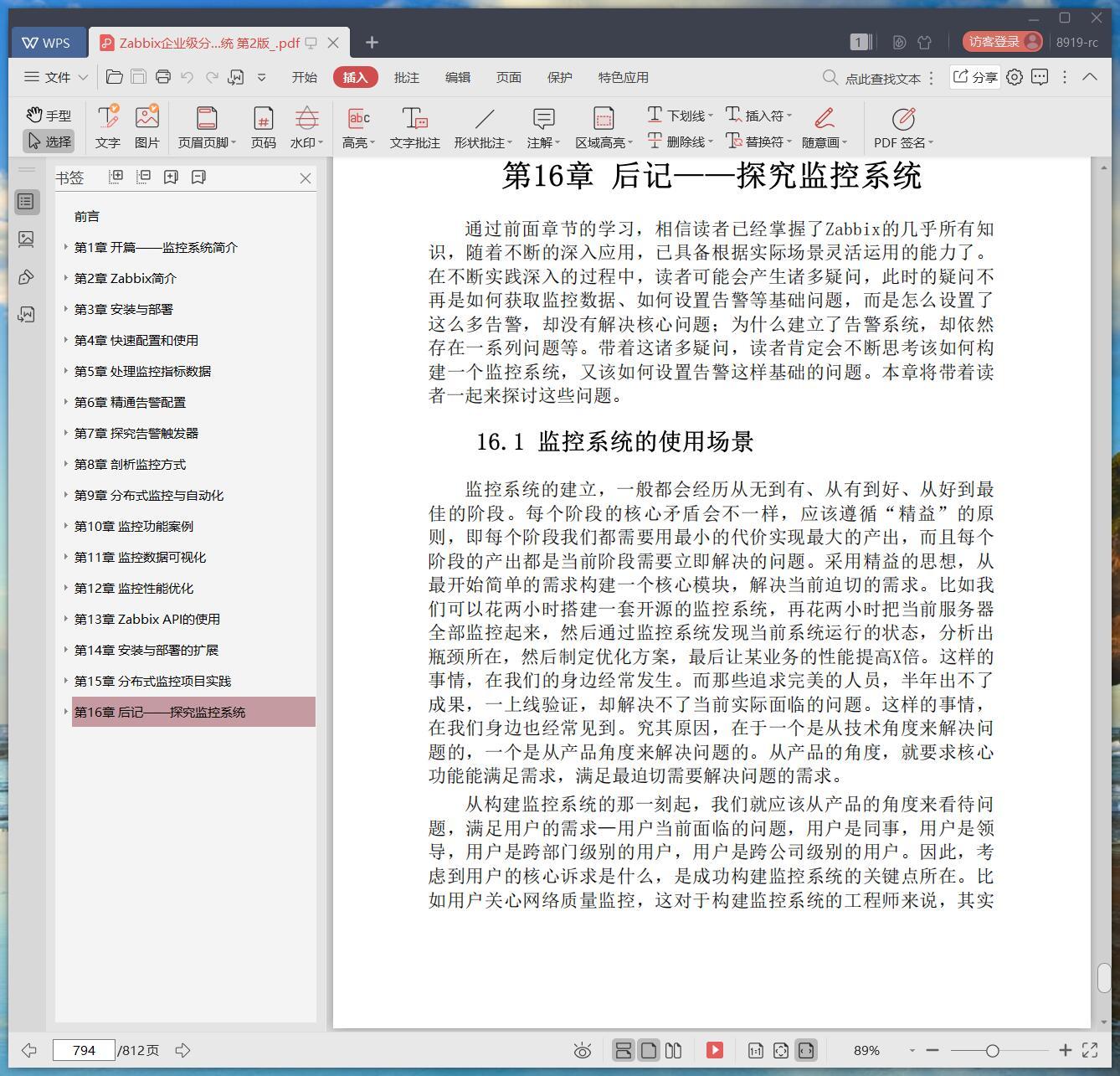
Task: Jump to 第12章 监控性能优化
Action: pyautogui.click(x=133, y=588)
